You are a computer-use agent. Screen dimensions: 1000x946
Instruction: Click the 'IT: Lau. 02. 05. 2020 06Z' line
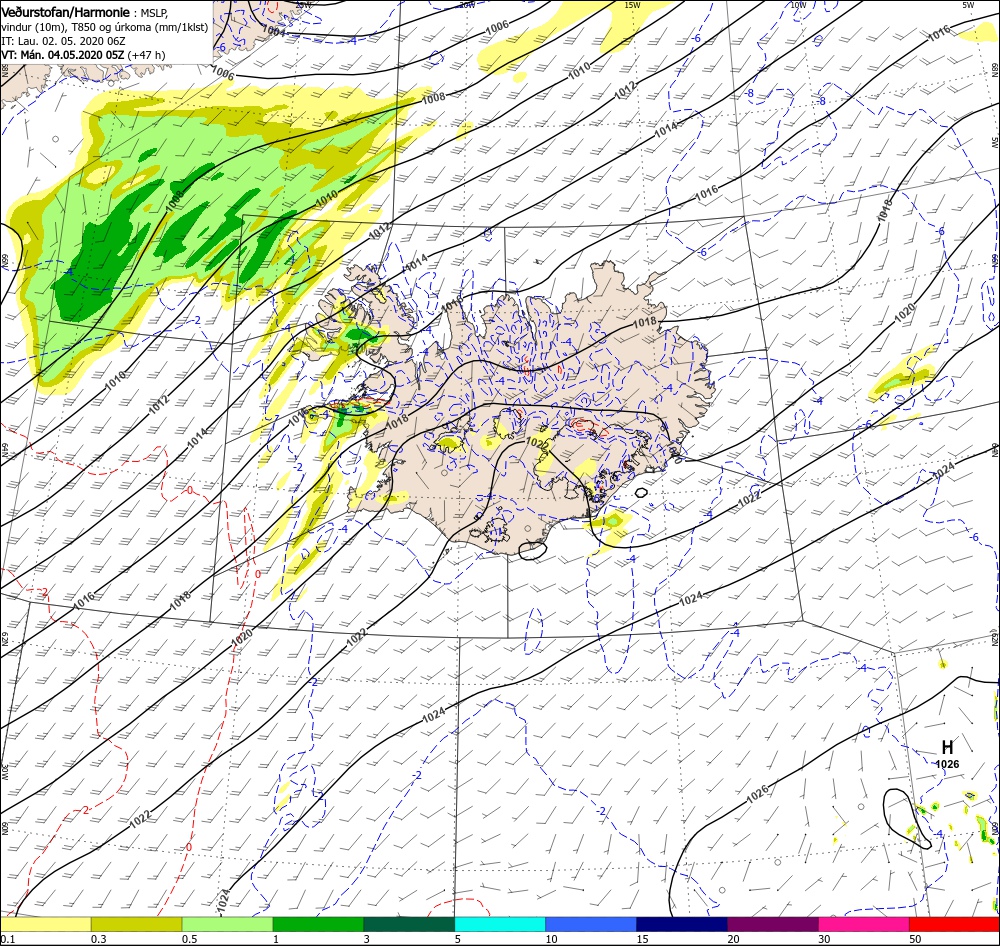[x=63, y=41]
